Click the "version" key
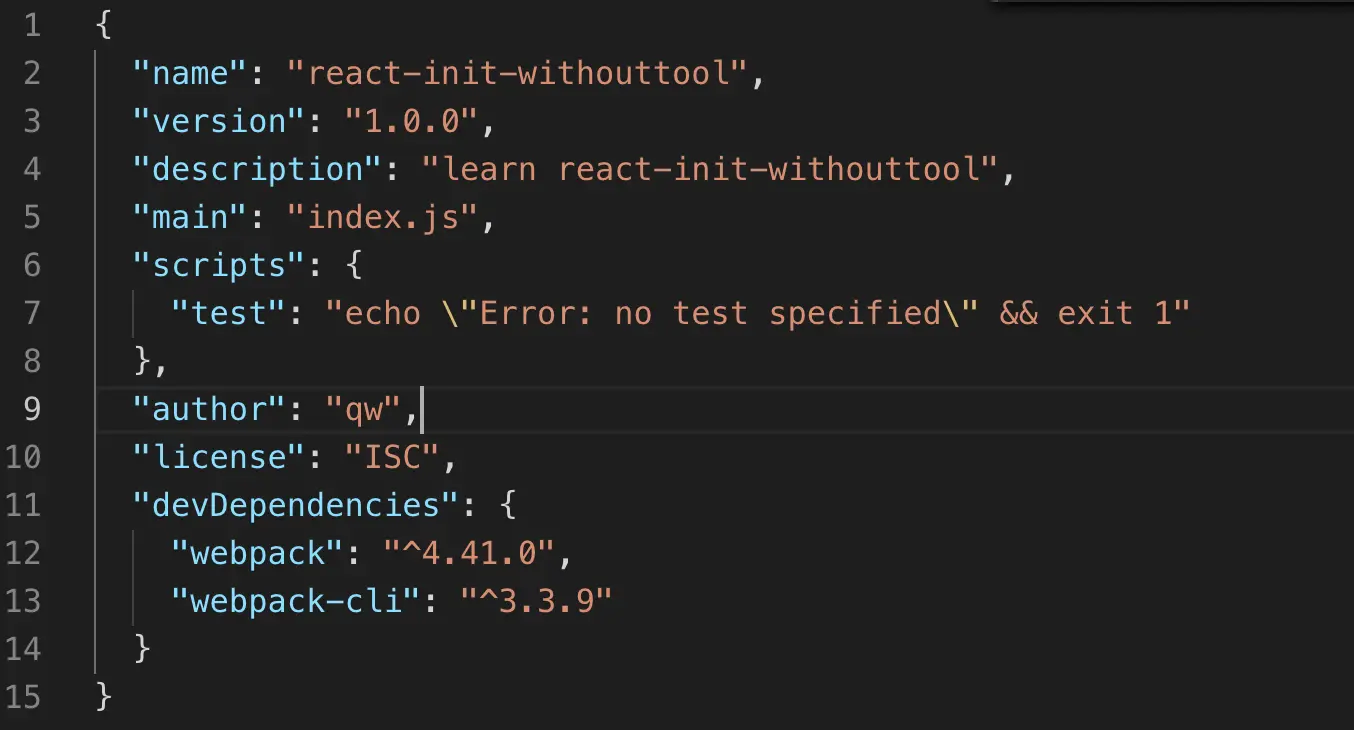This screenshot has height=730, width=1354. click(x=221, y=121)
